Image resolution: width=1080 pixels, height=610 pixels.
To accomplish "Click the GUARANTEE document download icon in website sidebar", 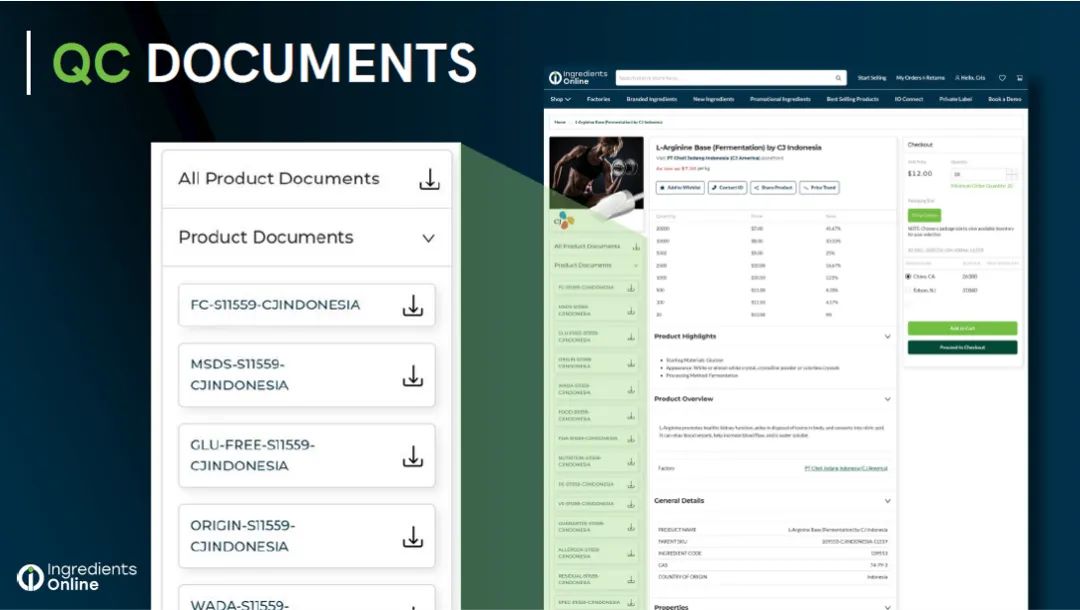I will coord(631,527).
